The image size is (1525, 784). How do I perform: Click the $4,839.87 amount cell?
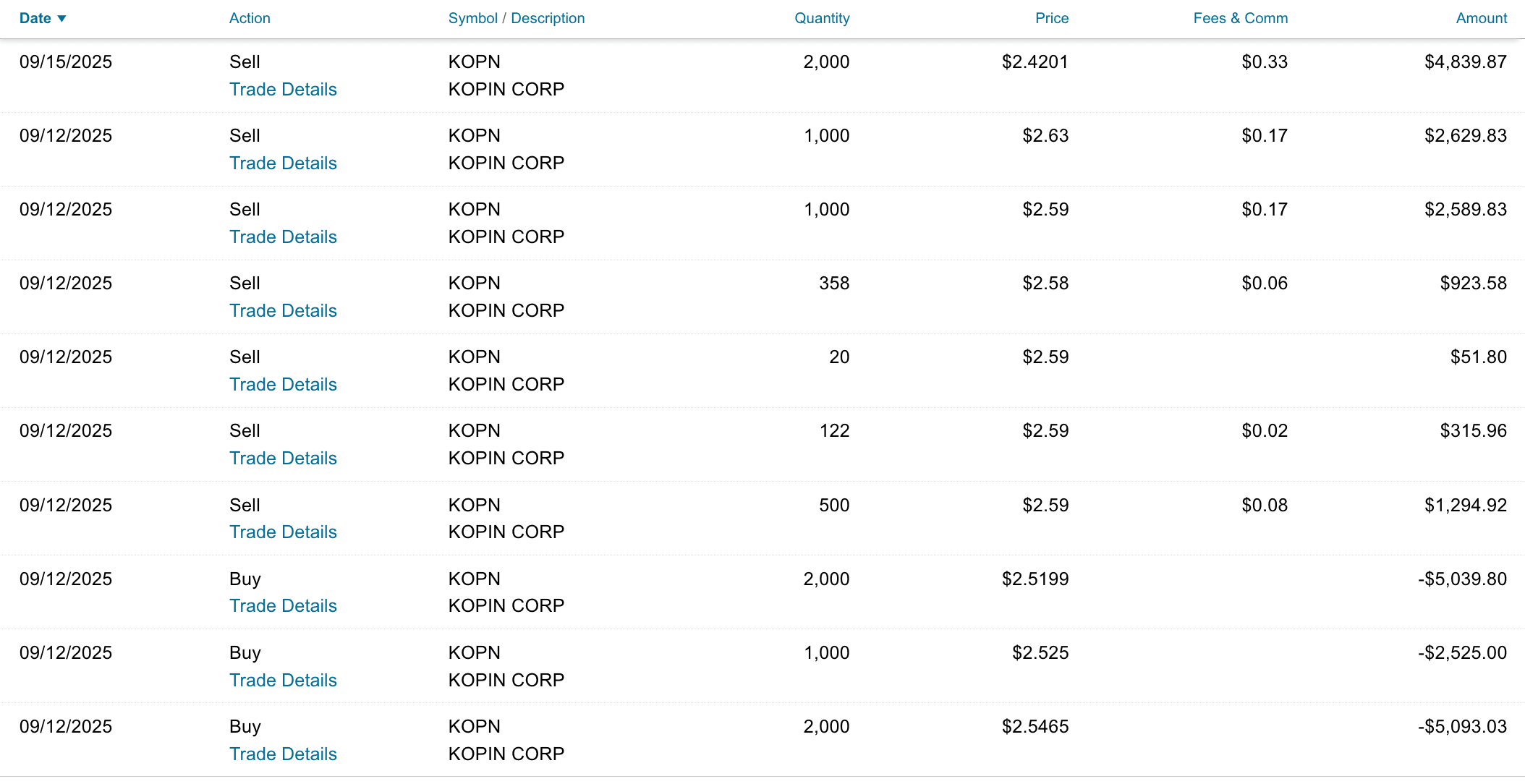pyautogui.click(x=1465, y=62)
